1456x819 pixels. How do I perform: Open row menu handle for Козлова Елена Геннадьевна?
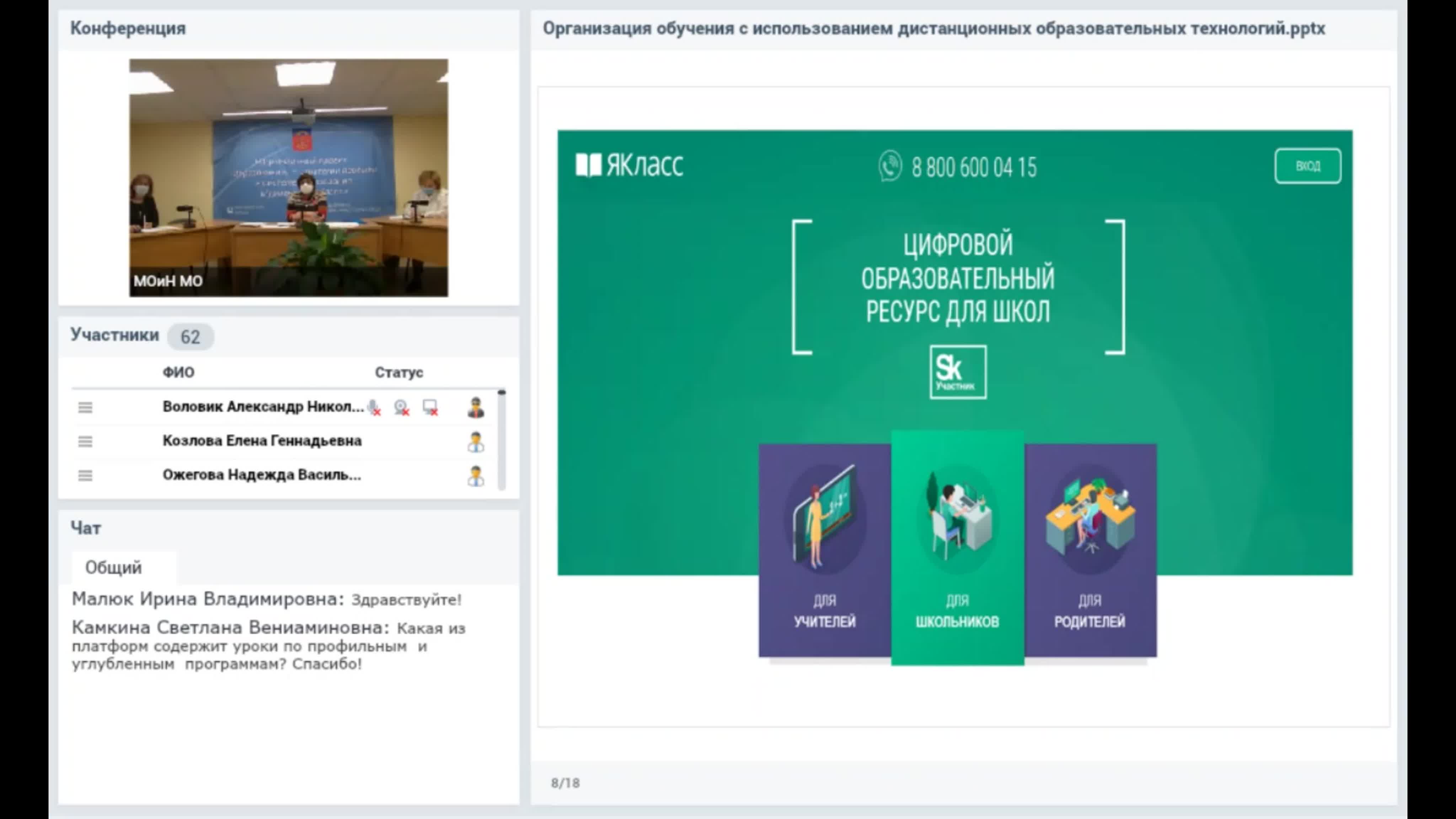point(85,441)
